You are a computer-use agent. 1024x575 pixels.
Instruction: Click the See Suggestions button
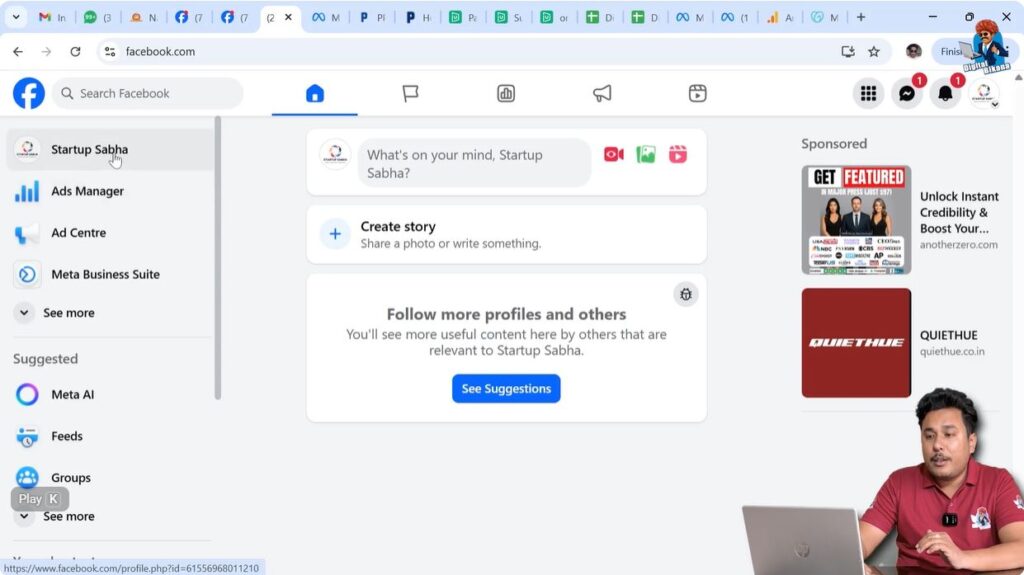pyautogui.click(x=506, y=389)
